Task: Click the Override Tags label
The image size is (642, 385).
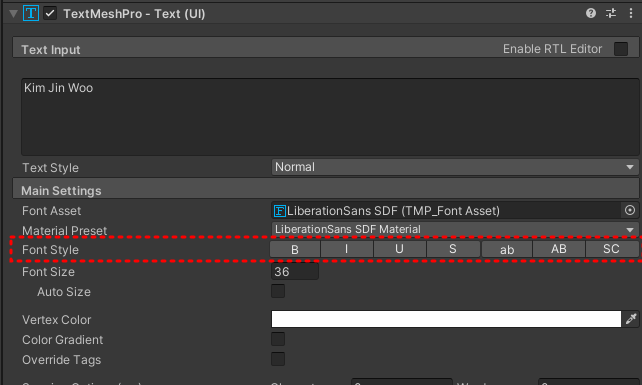Action: pyautogui.click(x=61, y=360)
